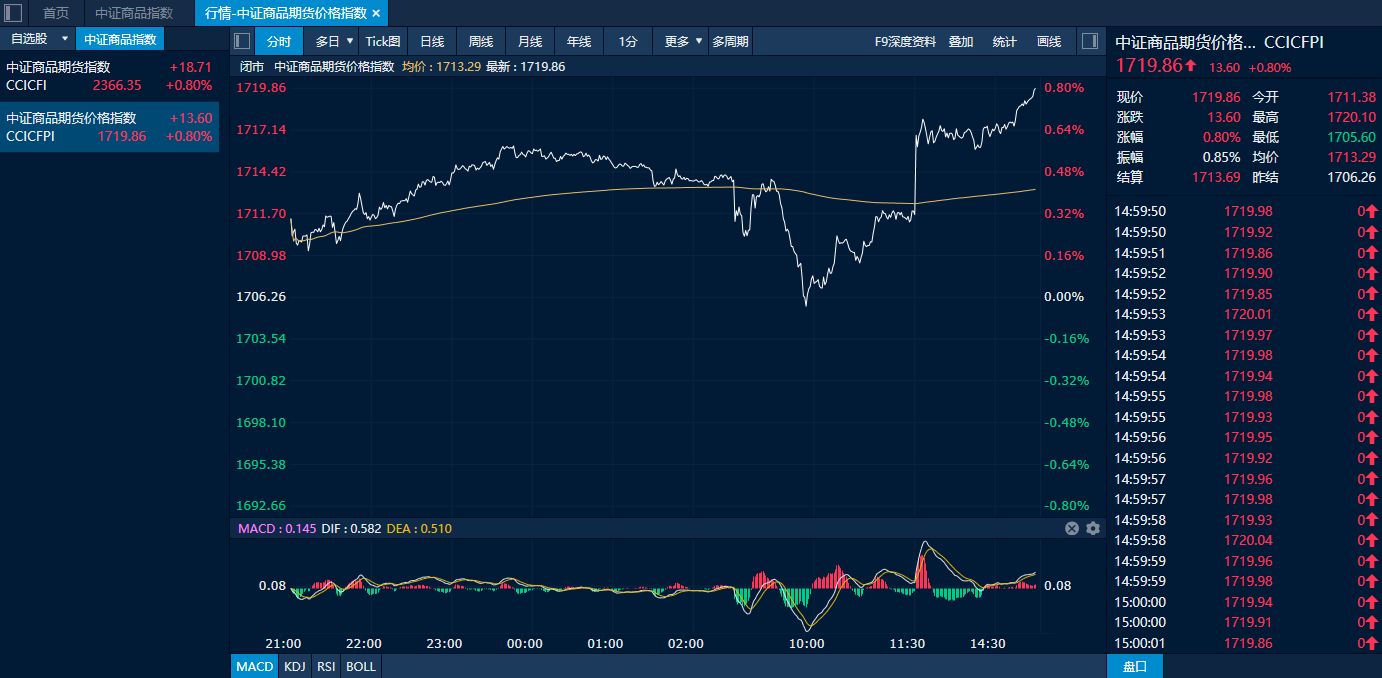Click the 1720.01 tick price

click(1248, 314)
